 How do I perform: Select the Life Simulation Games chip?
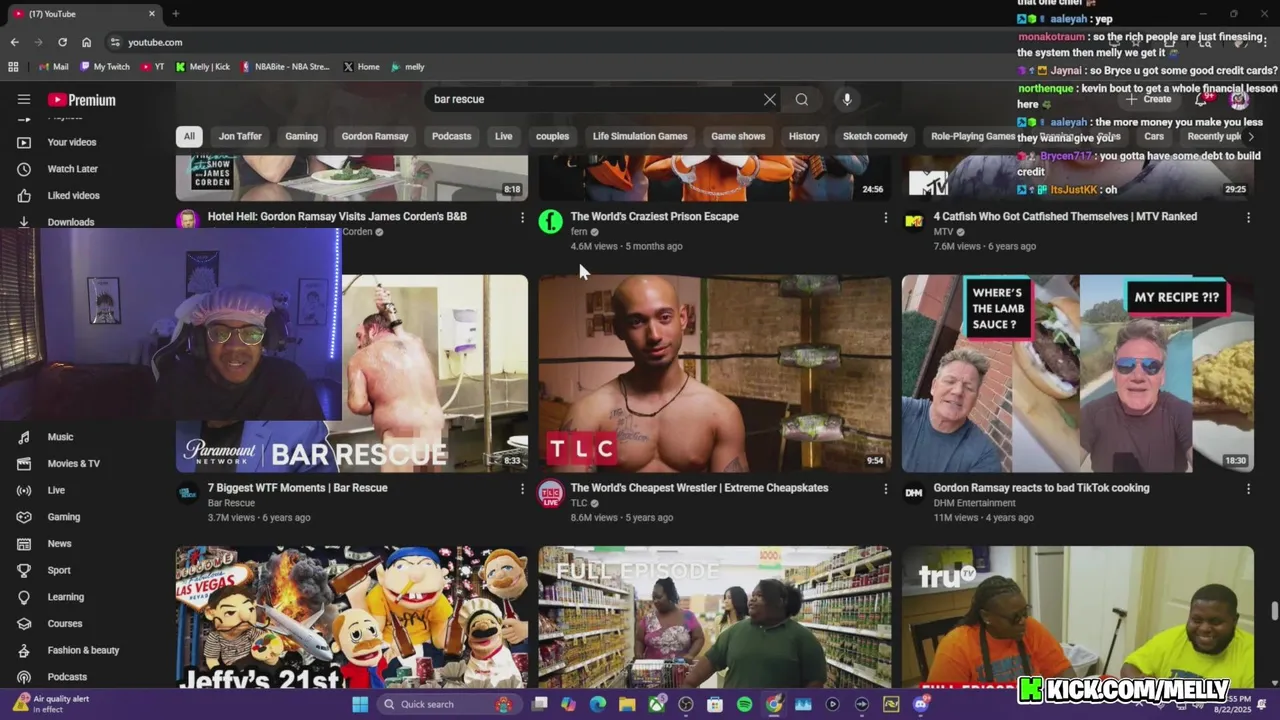[x=640, y=136]
